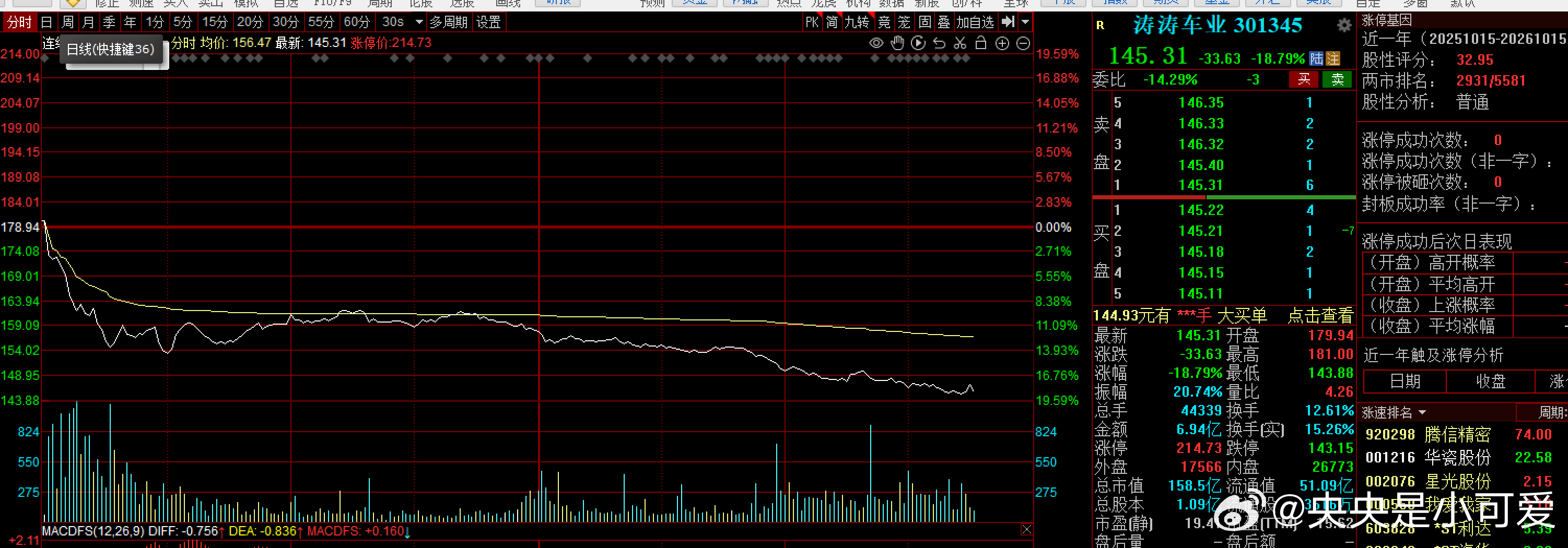This screenshot has width=1568, height=548.
Task: Open the dropdown arrow after 加自选
Action: [x=1025, y=22]
